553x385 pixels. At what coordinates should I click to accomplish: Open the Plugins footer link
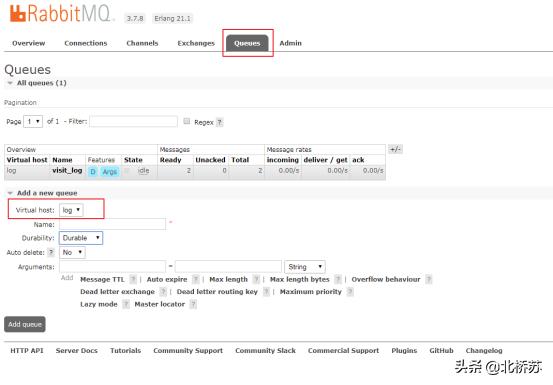404,350
